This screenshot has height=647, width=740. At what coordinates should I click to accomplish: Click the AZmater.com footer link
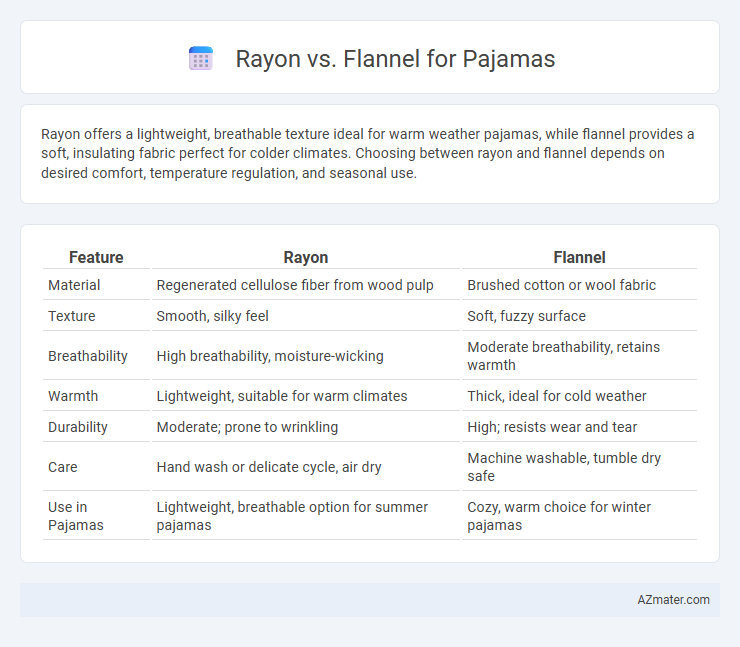point(673,599)
